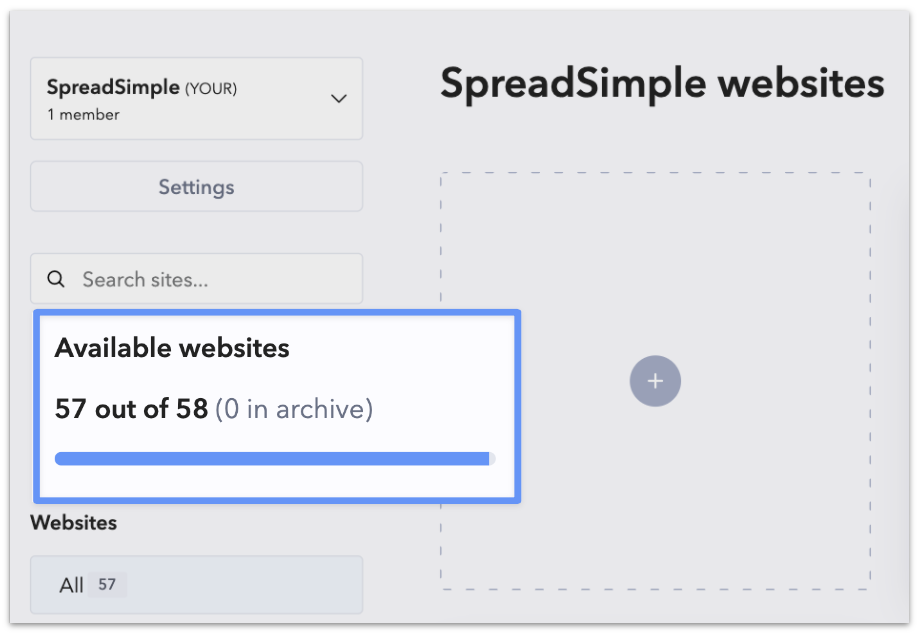Click the unfilled end of progress bar
920x633 pixels.
(493, 459)
